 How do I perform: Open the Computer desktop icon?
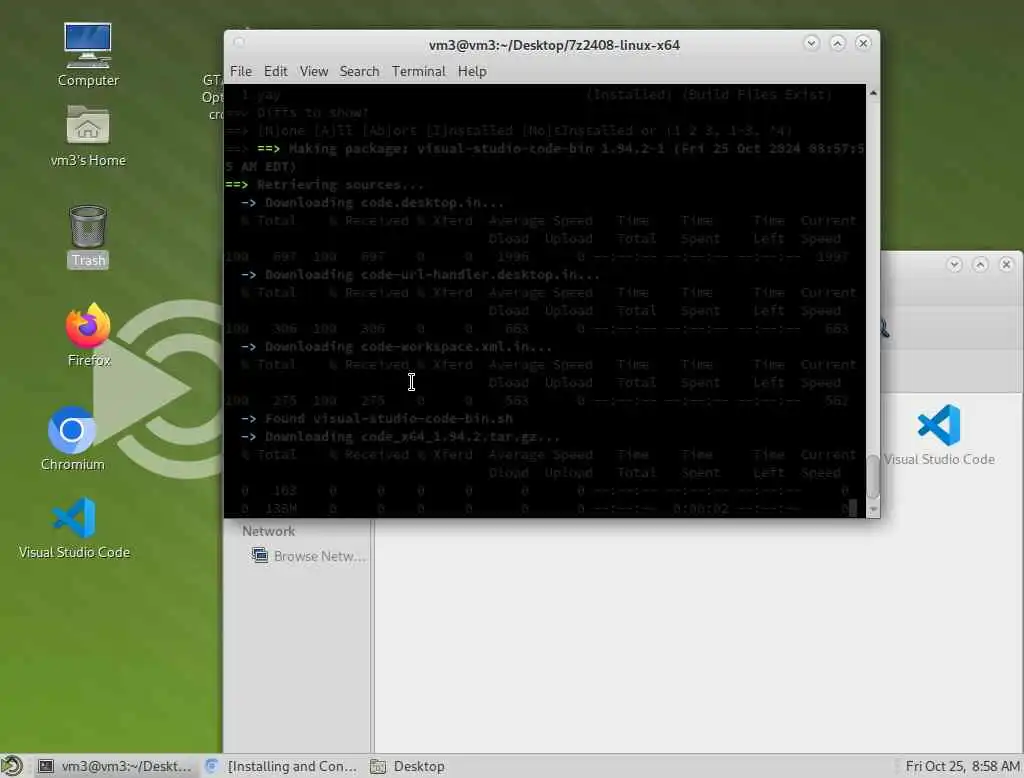tap(88, 55)
